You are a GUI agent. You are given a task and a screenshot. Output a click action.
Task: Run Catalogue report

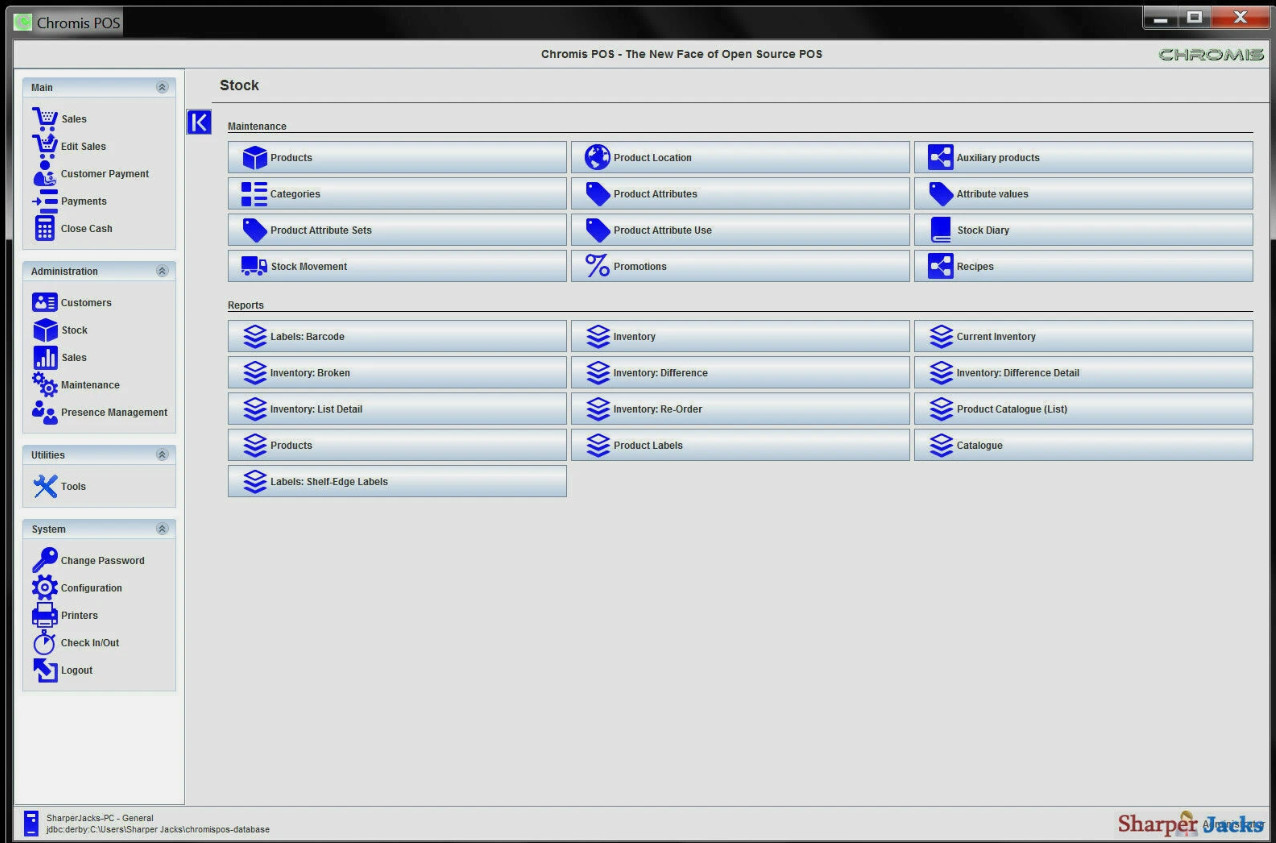pos(1084,445)
